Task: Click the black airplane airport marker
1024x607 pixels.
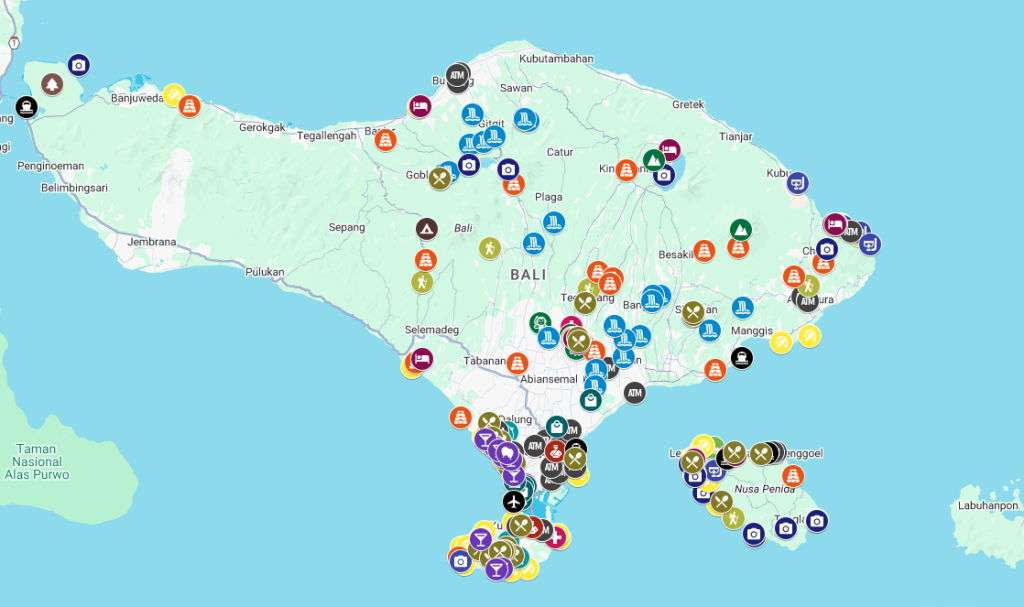Action: coord(514,500)
